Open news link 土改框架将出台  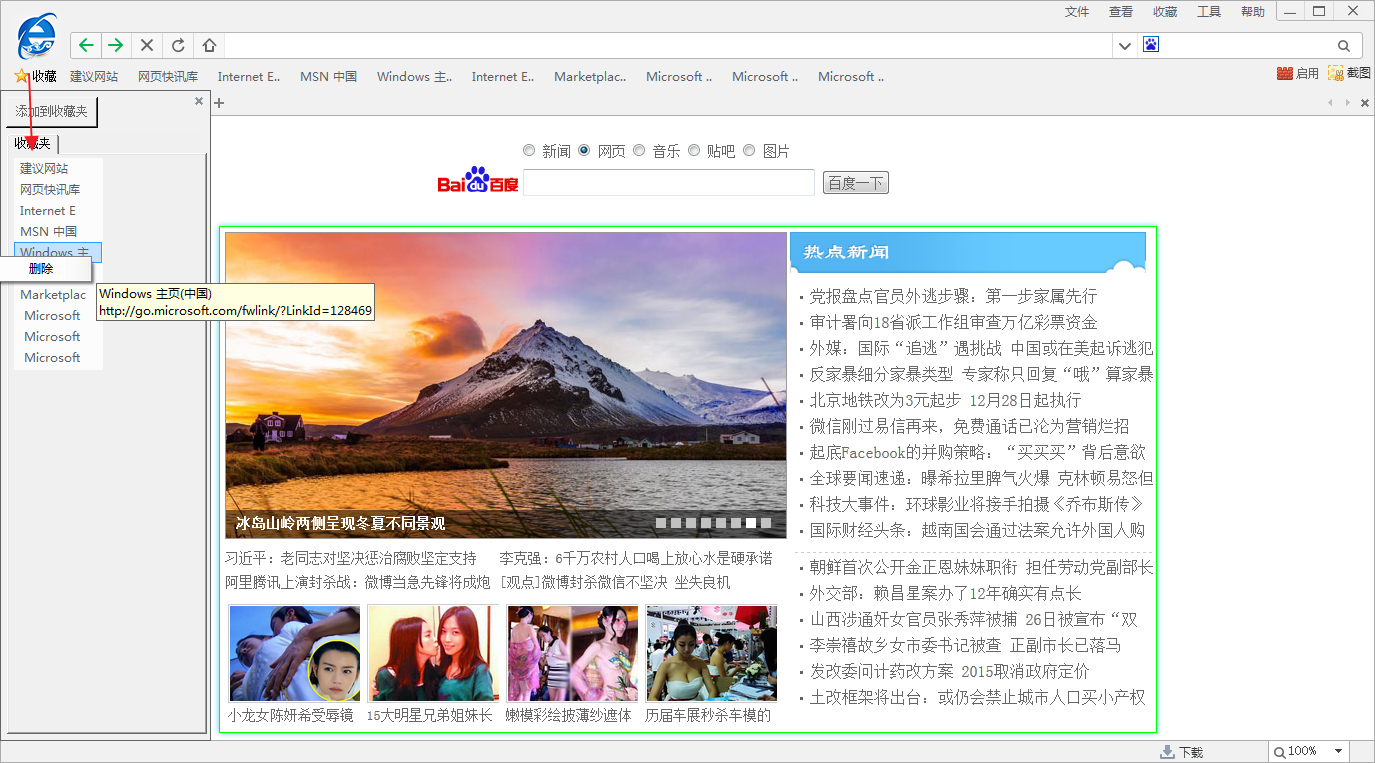click(x=977, y=697)
